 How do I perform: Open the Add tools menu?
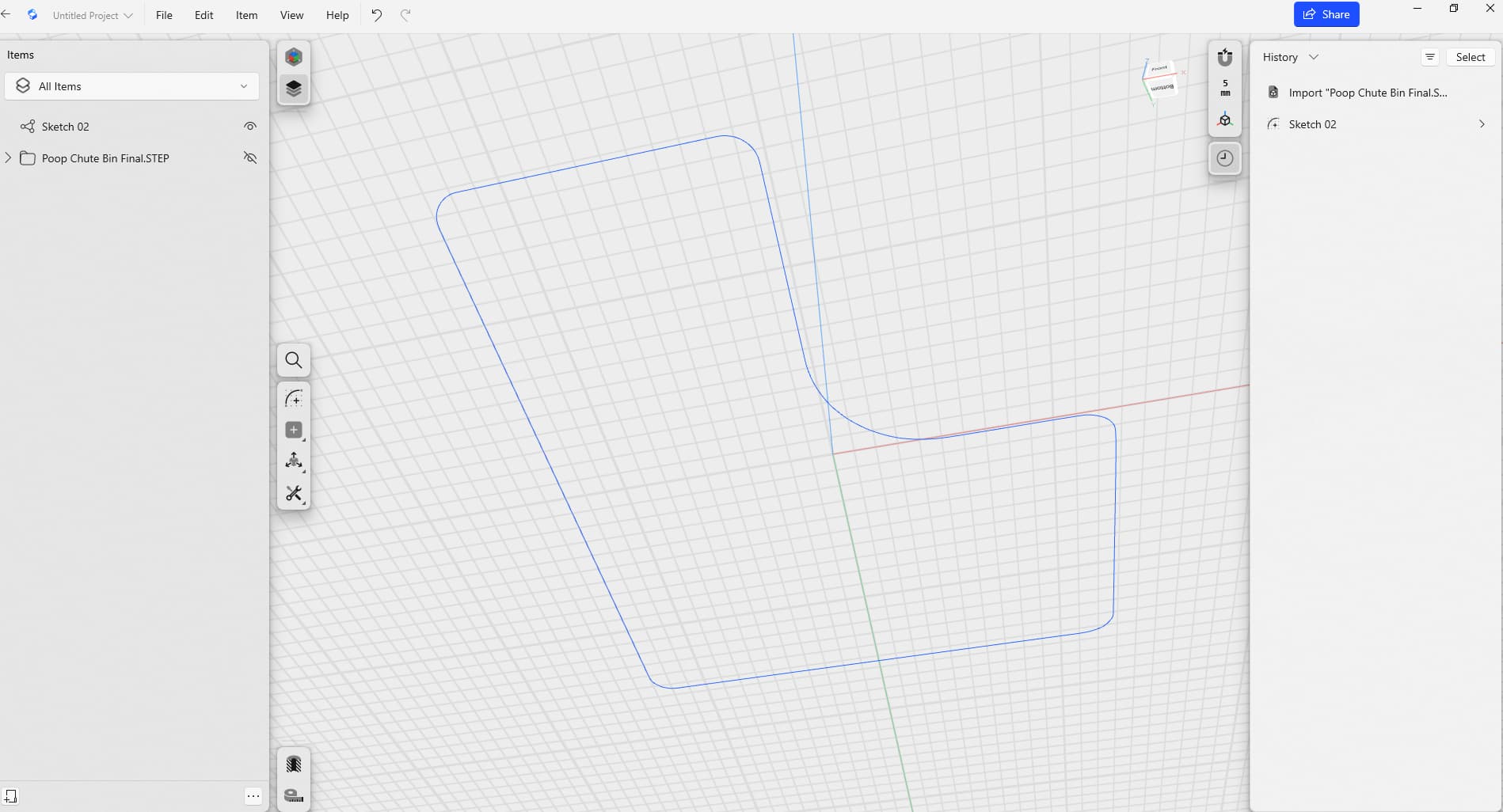[294, 430]
